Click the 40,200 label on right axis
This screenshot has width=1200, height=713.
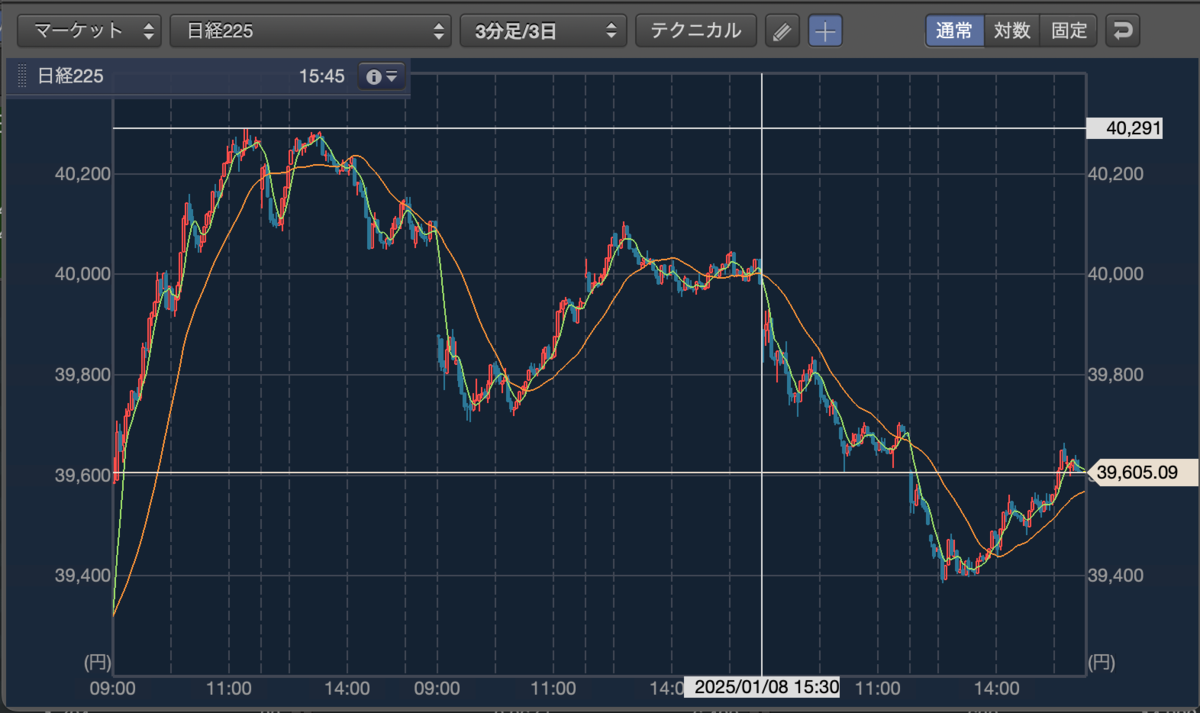point(1117,174)
